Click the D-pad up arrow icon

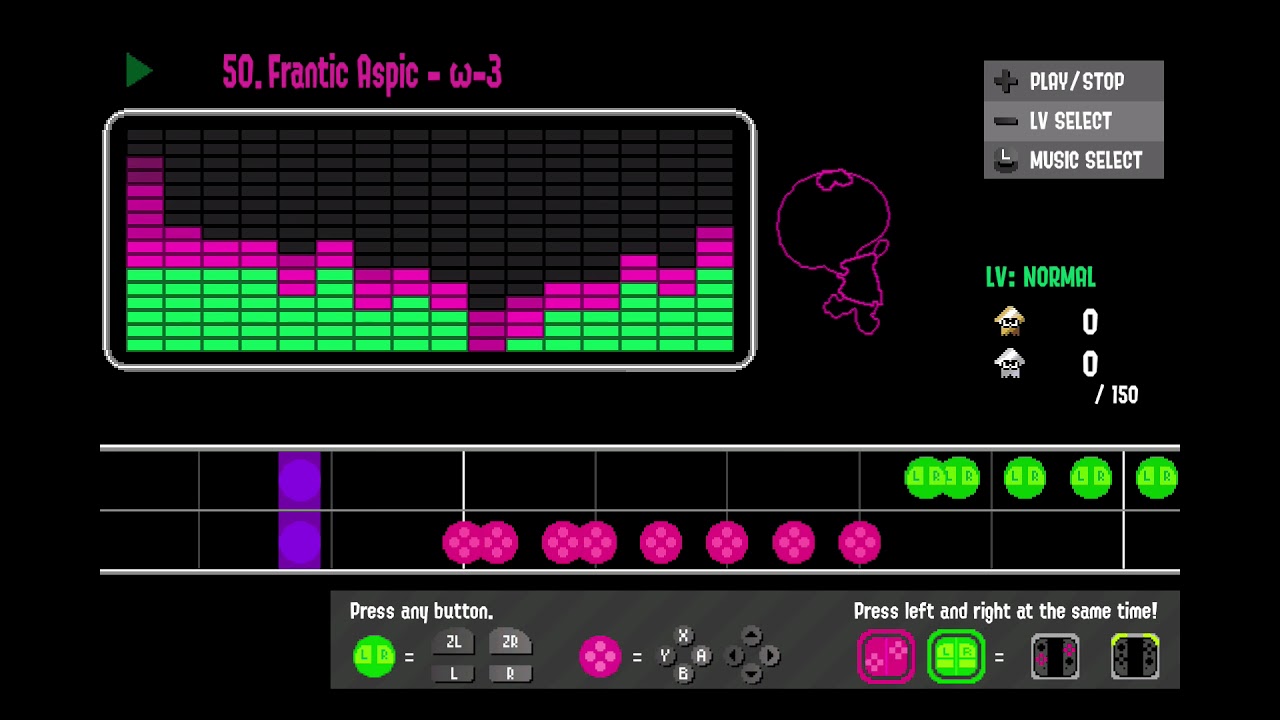752,636
